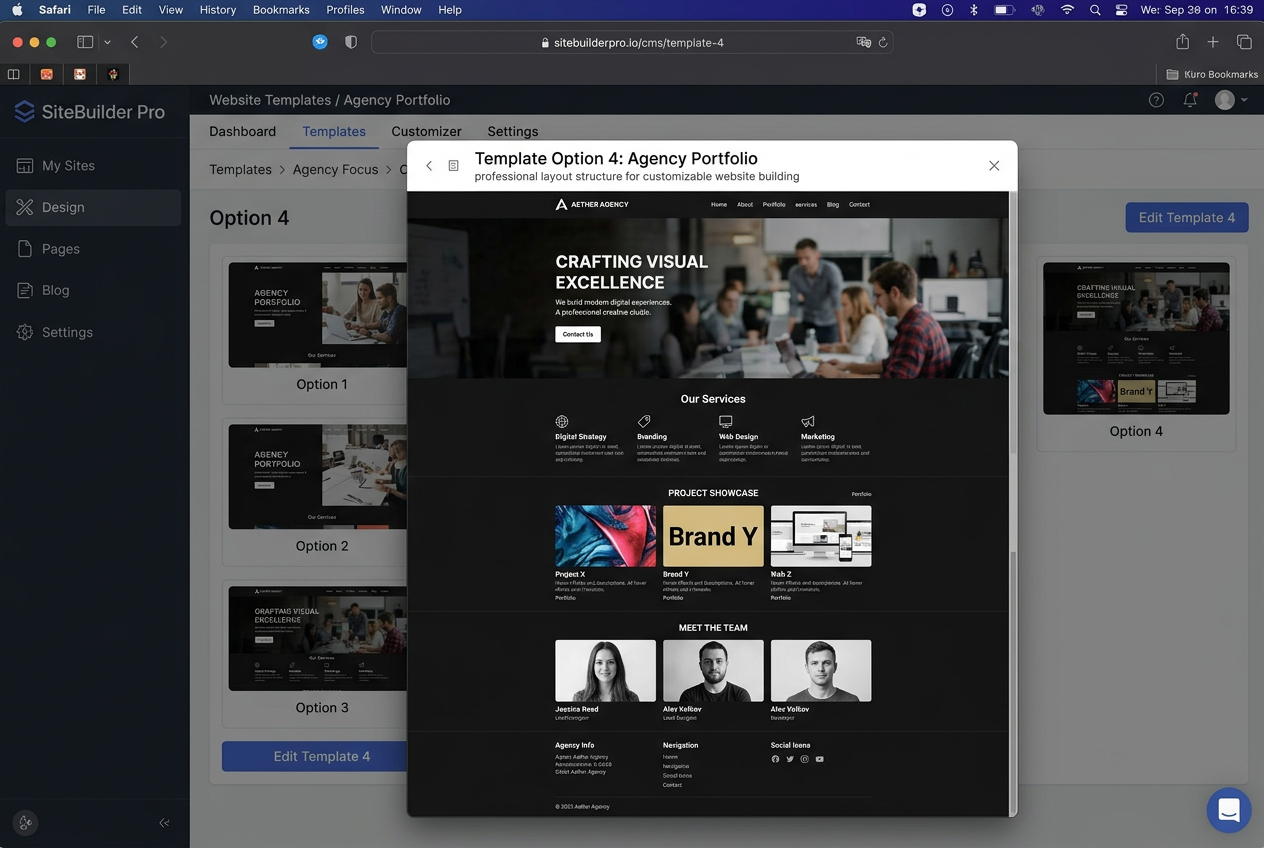
Task: Click the Templates breadcrumb link
Action: [x=240, y=169]
